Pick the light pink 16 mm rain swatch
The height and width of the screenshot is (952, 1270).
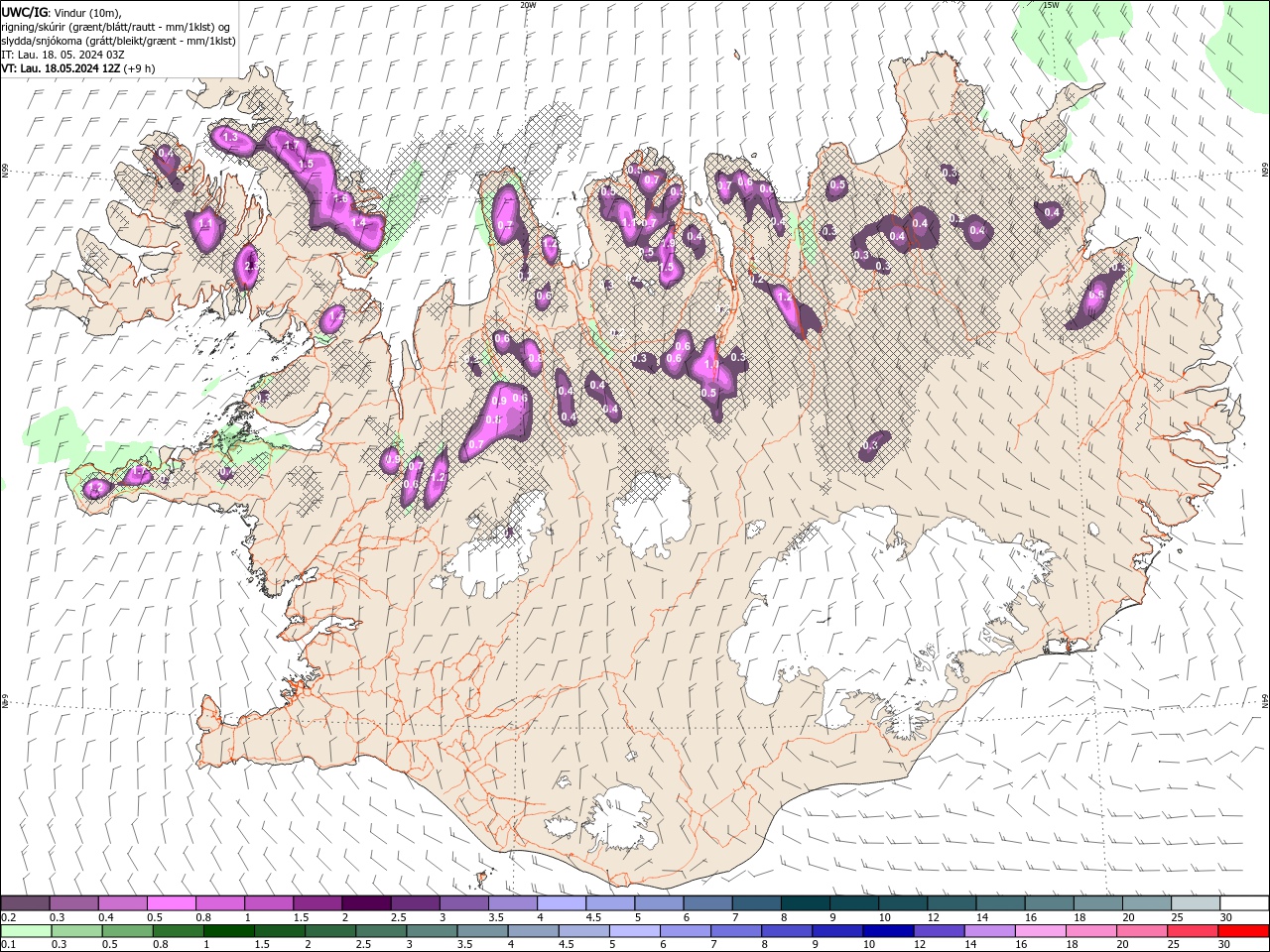(x=1040, y=931)
